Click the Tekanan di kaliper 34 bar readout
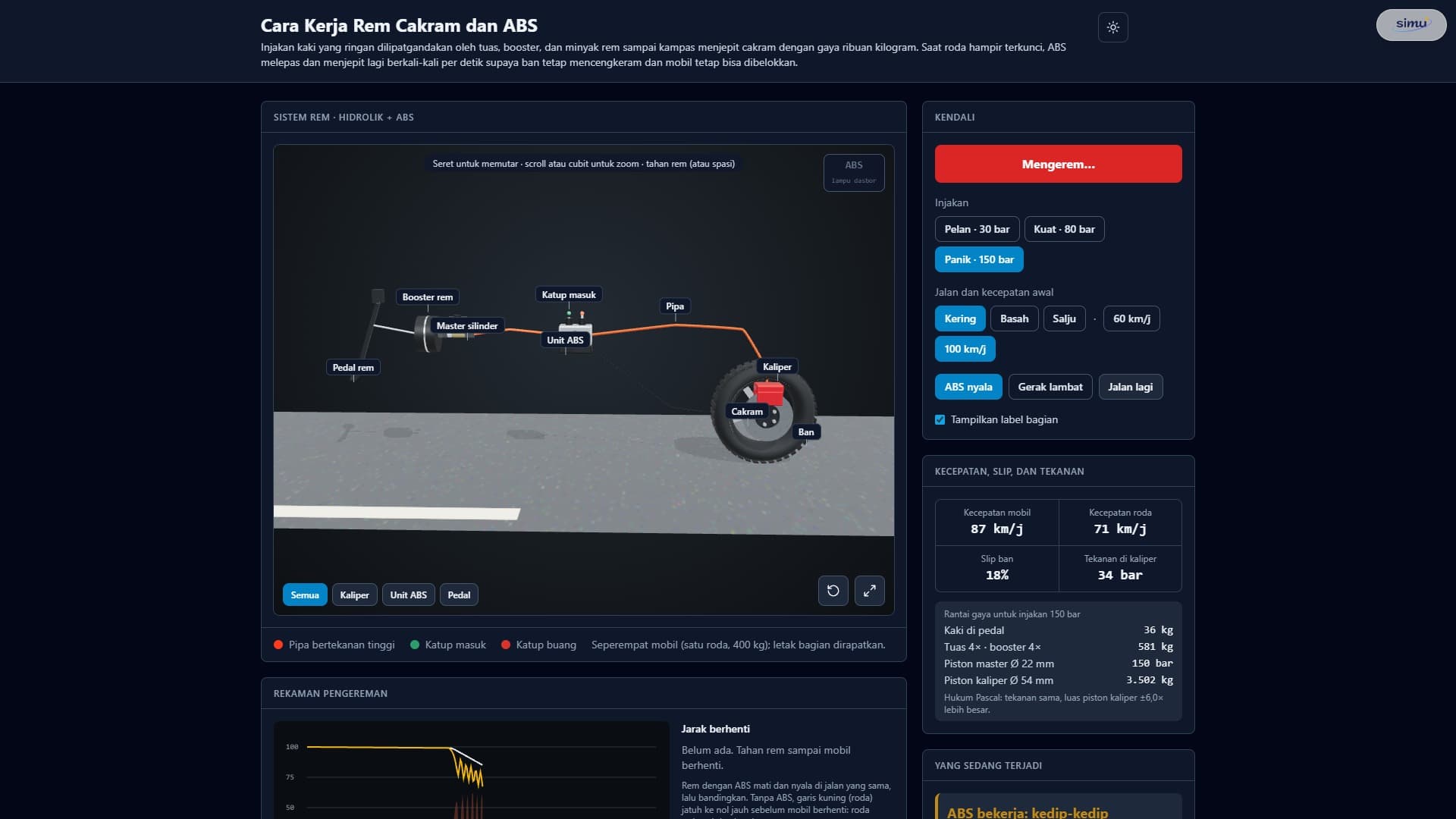Viewport: 1456px width, 819px height. 1120,569
